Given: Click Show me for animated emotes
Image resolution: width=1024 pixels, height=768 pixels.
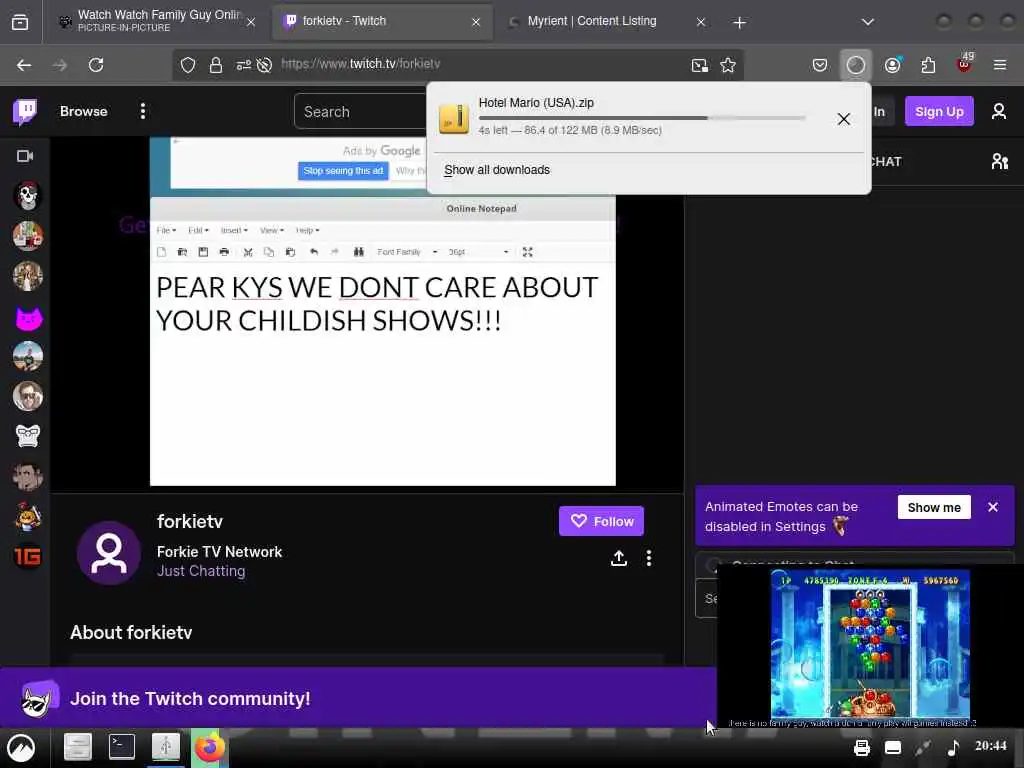Looking at the screenshot, I should (x=934, y=507).
